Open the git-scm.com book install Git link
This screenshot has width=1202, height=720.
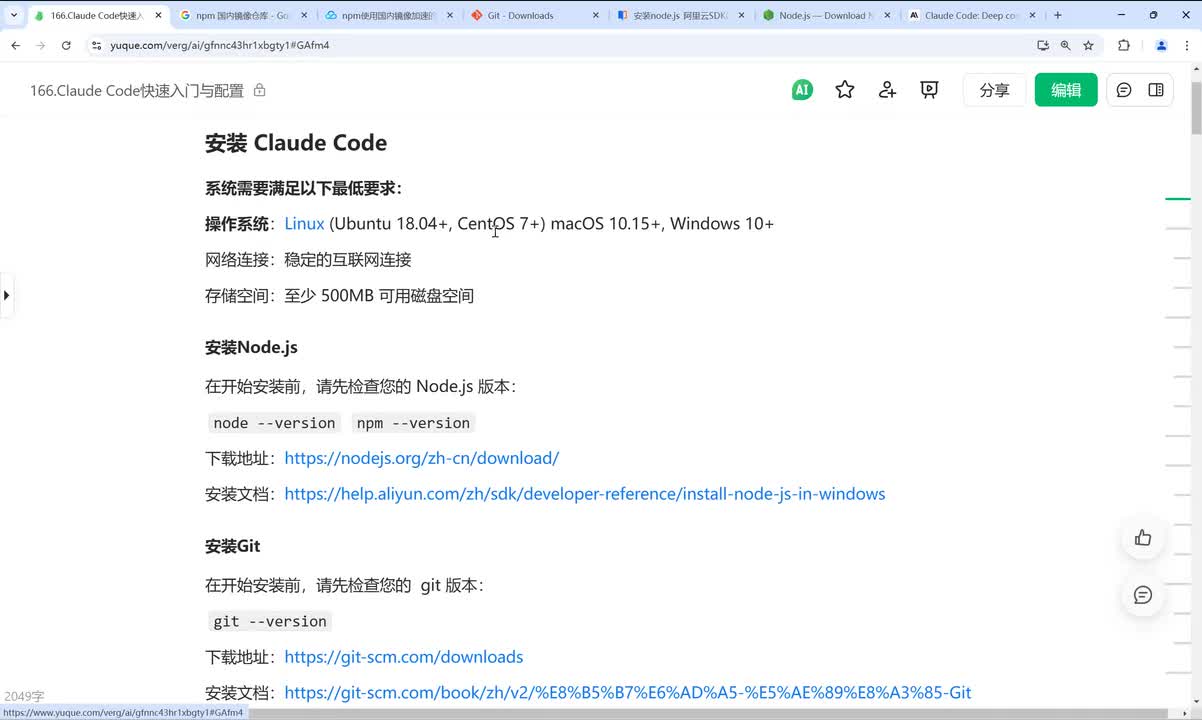click(628, 693)
